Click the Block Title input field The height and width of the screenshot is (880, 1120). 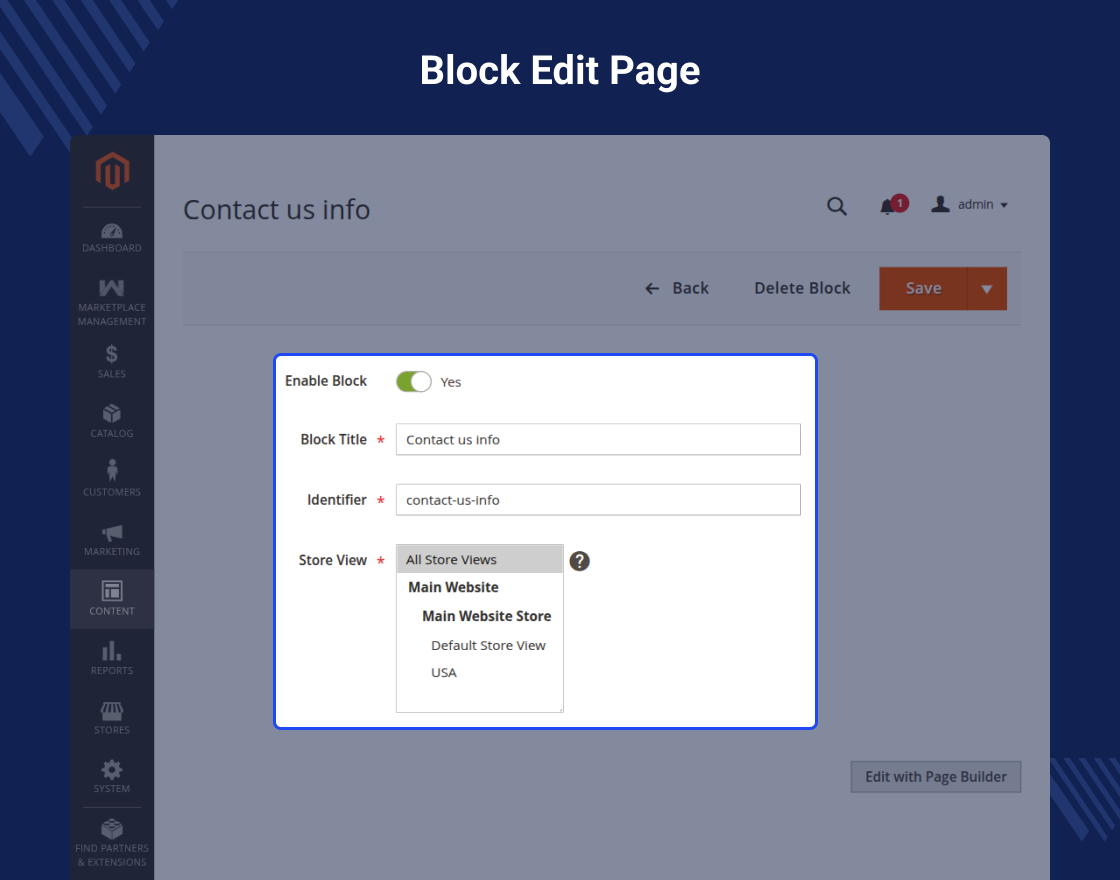598,439
